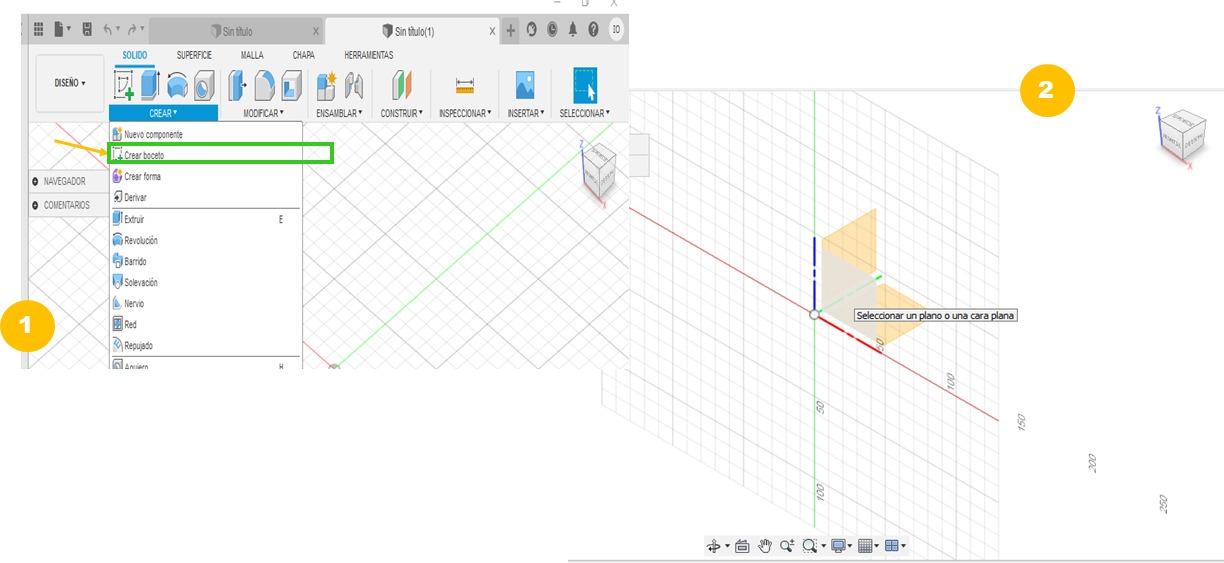The image size is (1224, 563).
Task: Add a new design tab
Action: [511, 30]
